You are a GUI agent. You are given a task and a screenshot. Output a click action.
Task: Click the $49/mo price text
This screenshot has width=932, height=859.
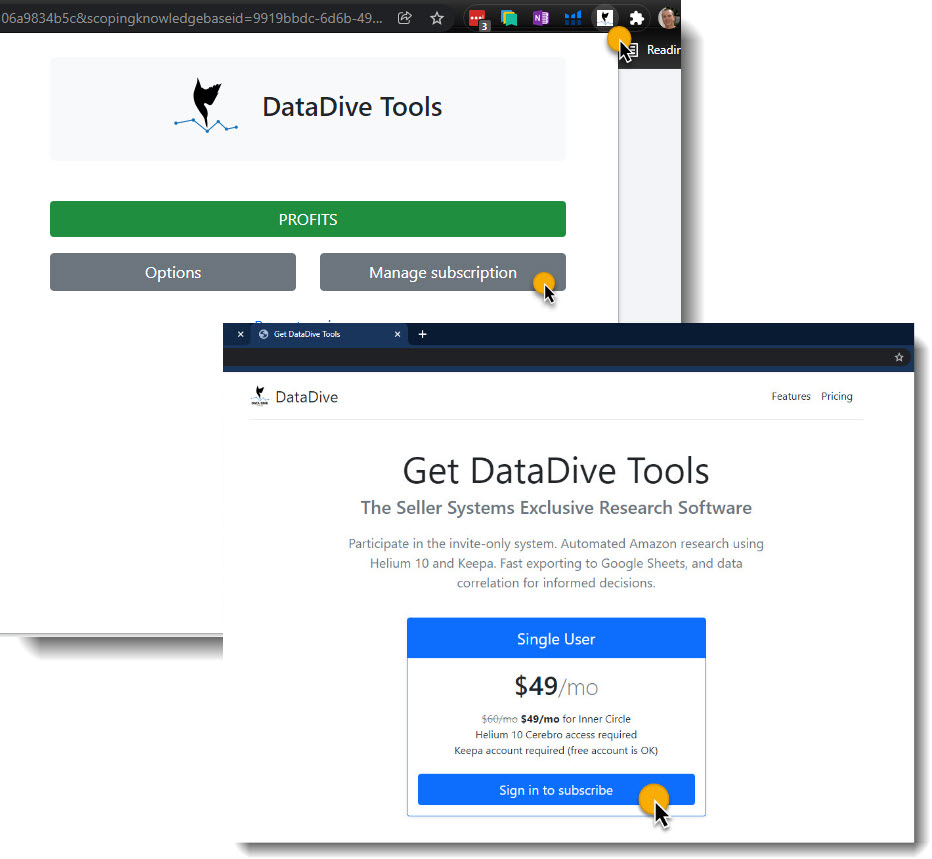pyautogui.click(x=556, y=687)
